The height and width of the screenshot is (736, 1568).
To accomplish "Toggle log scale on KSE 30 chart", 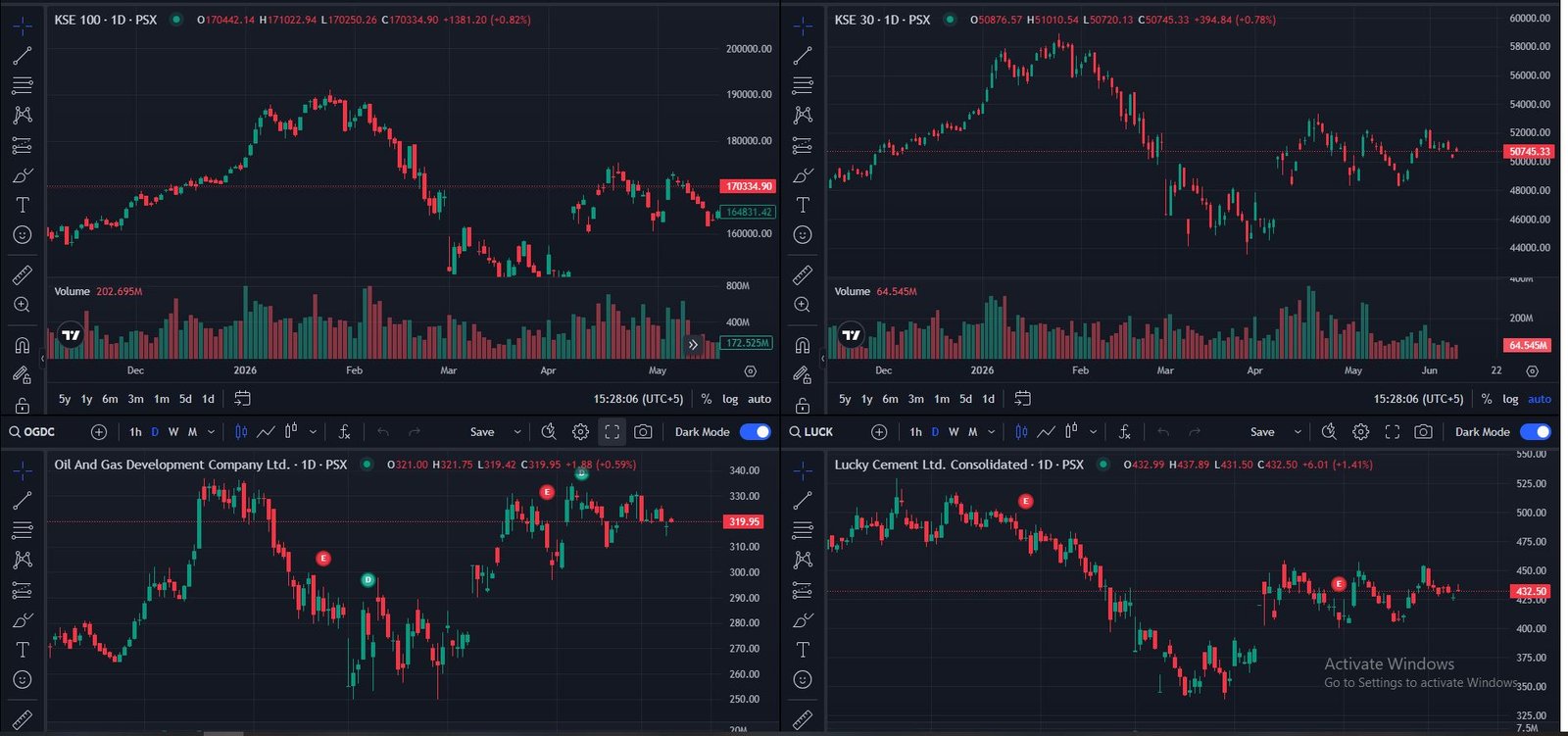I will point(1510,399).
